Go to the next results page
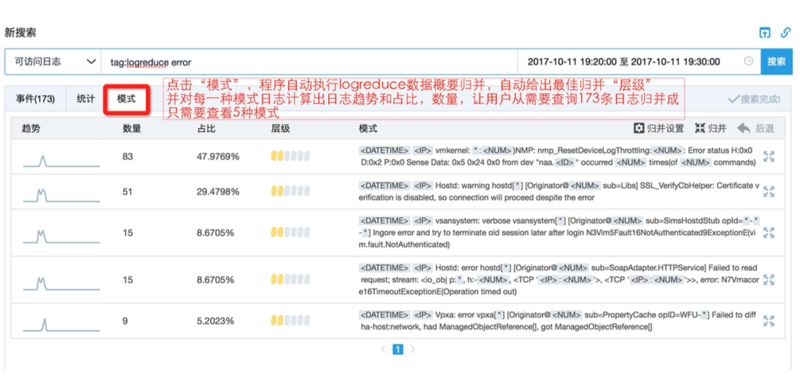The width and height of the screenshot is (800, 381). click(412, 349)
